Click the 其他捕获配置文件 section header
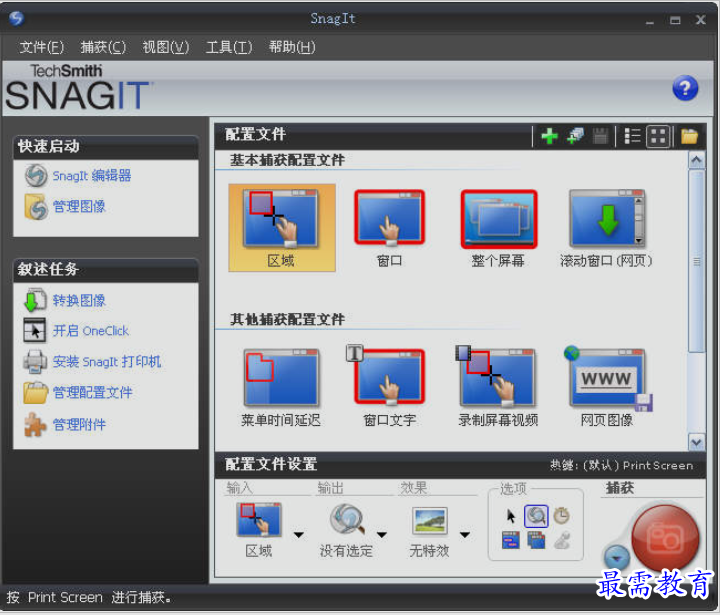Screen dimensions: 720x615 (x=287, y=319)
